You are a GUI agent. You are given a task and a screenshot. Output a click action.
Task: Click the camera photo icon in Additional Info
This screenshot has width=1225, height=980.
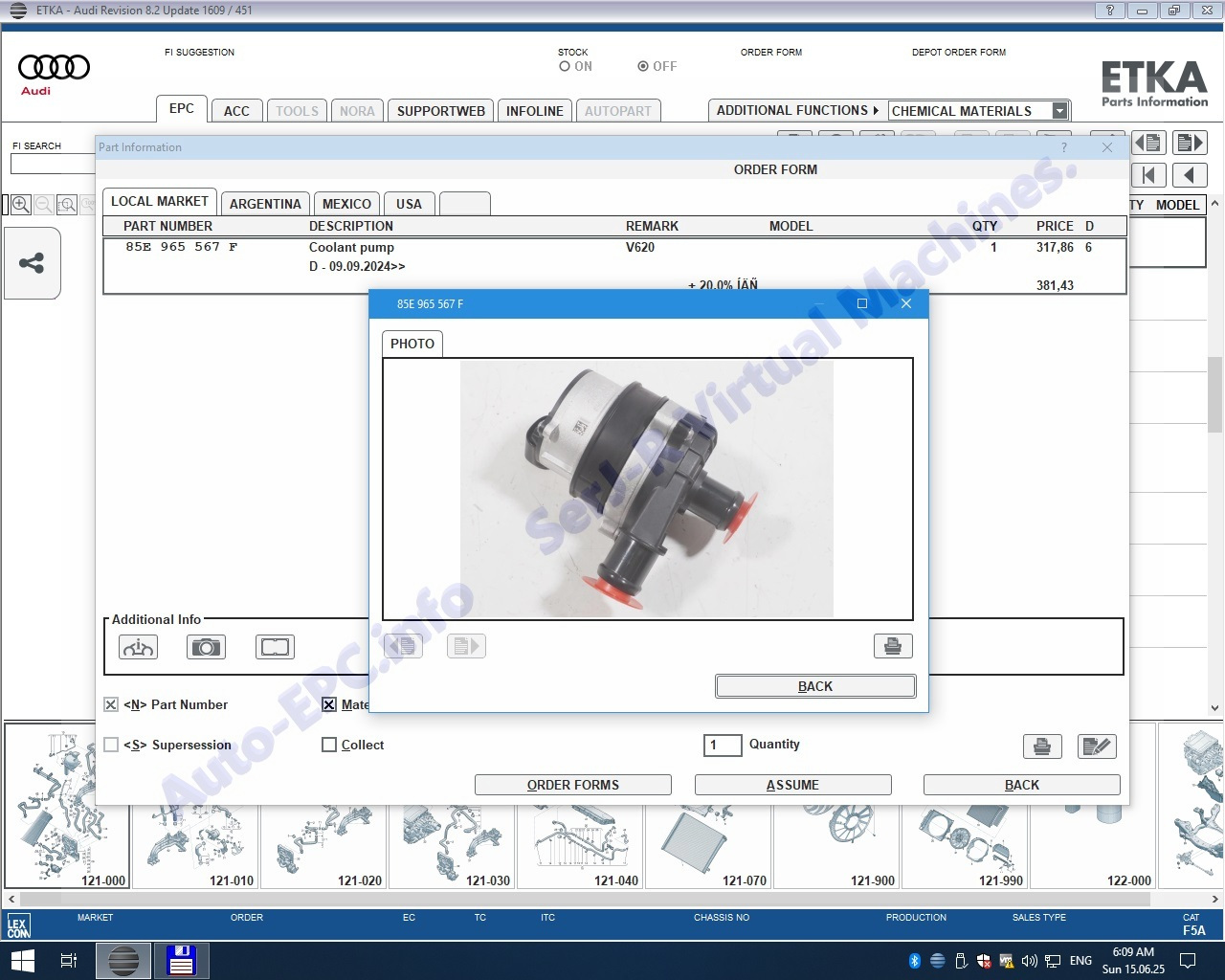pos(206,648)
